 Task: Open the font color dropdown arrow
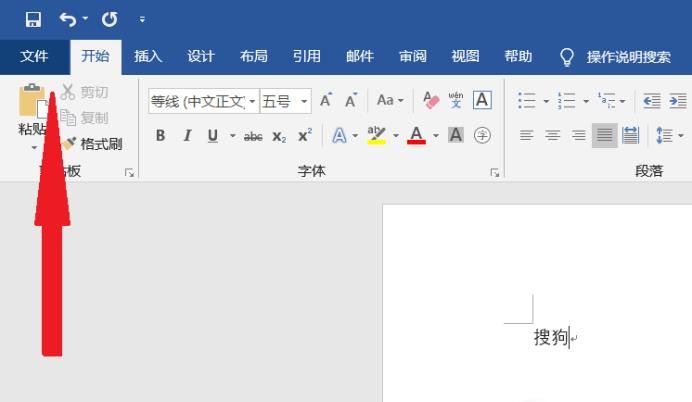436,136
